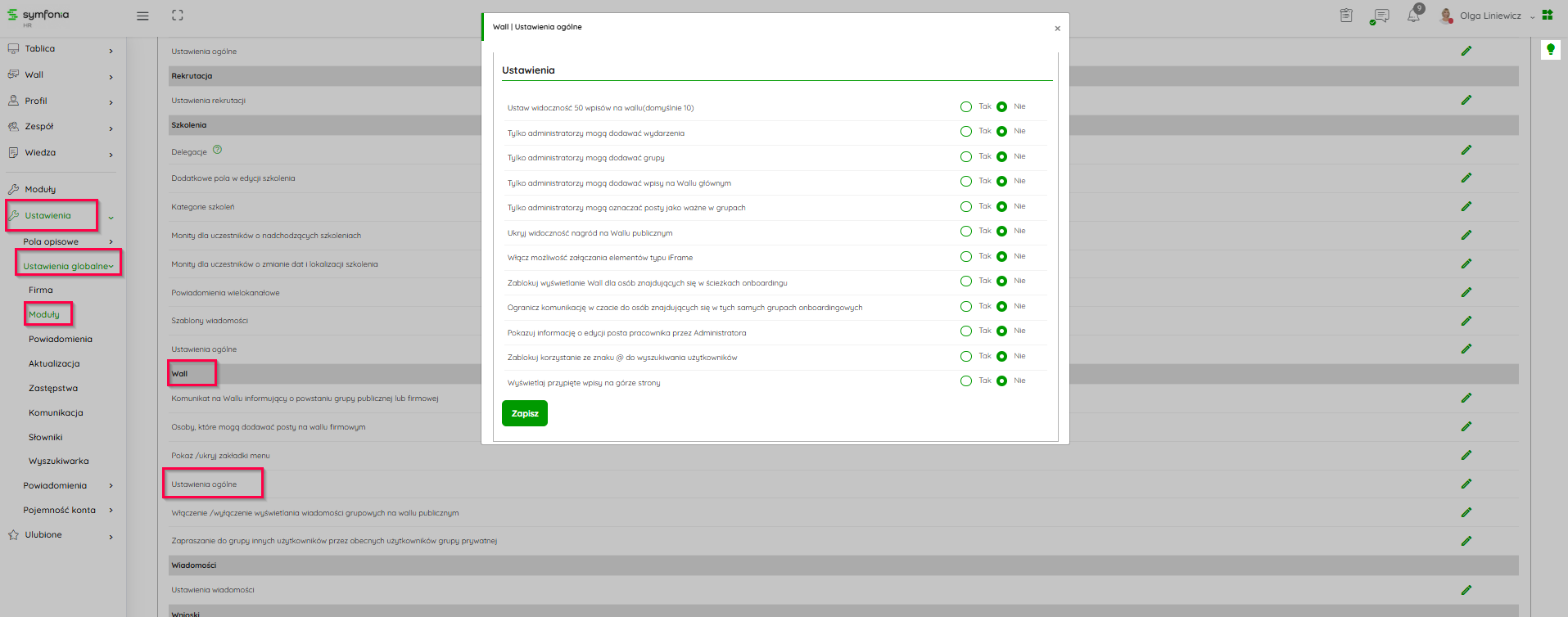
Task: Select Tak for iFrame attachments option
Action: (x=966, y=257)
